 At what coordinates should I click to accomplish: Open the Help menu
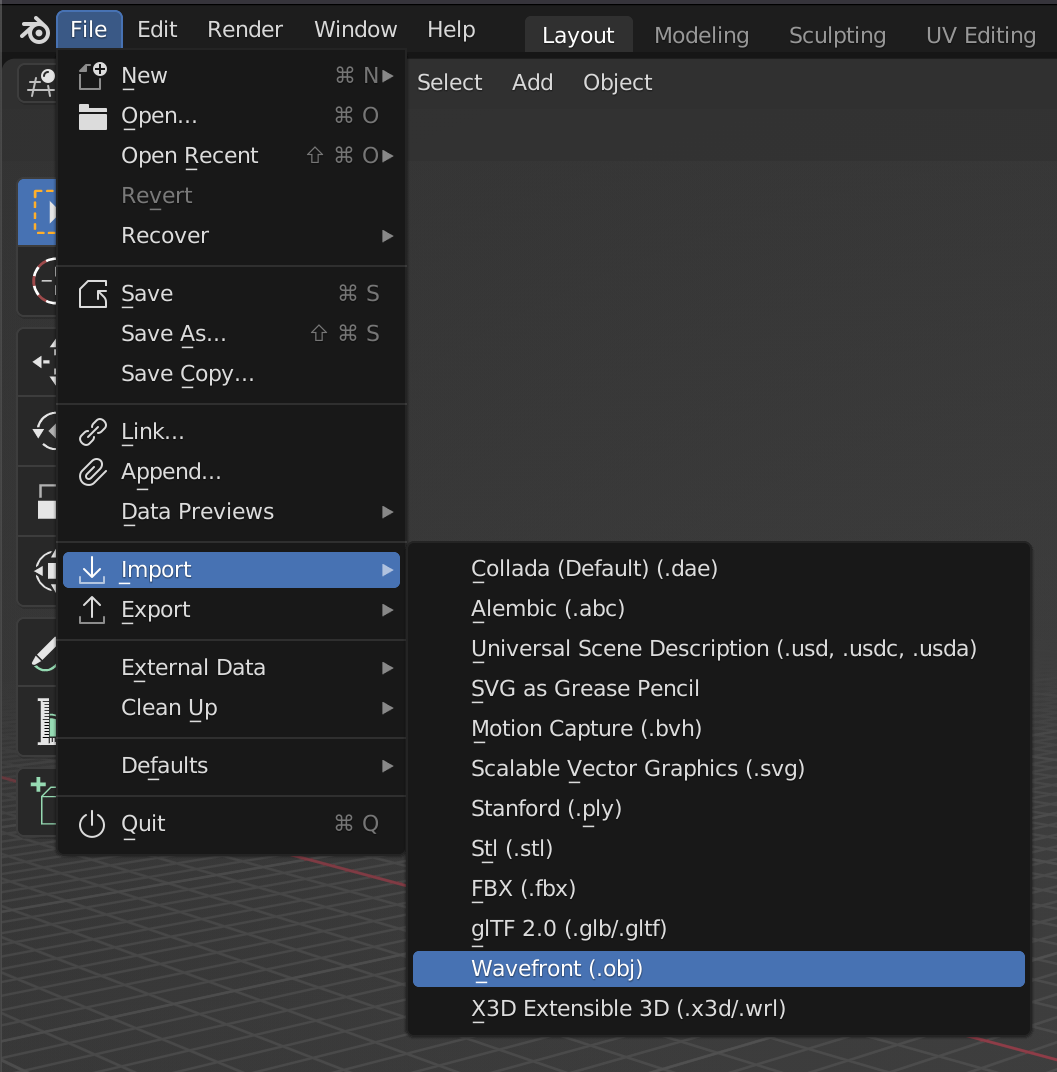(x=451, y=29)
